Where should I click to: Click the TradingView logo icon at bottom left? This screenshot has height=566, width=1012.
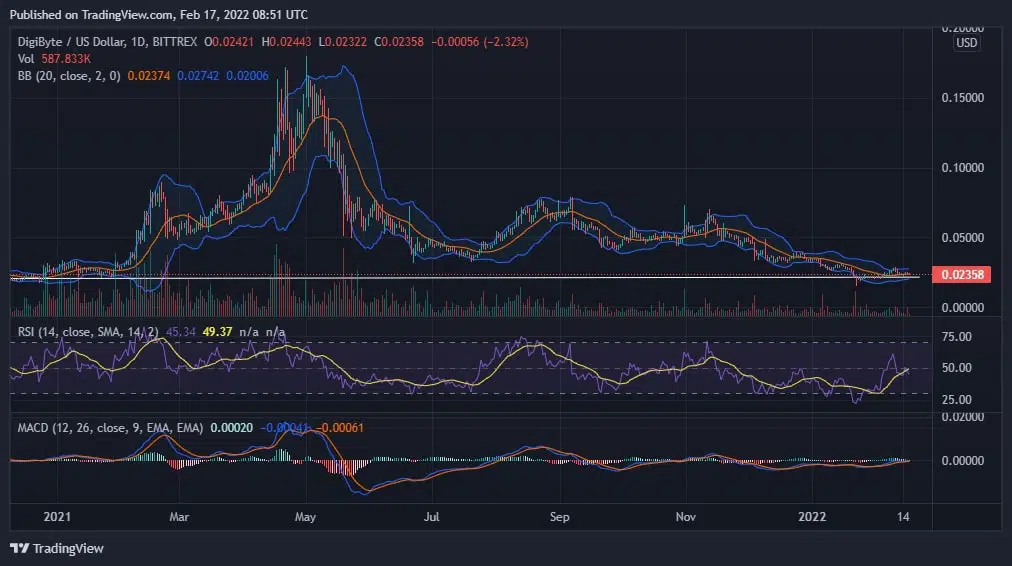19,548
